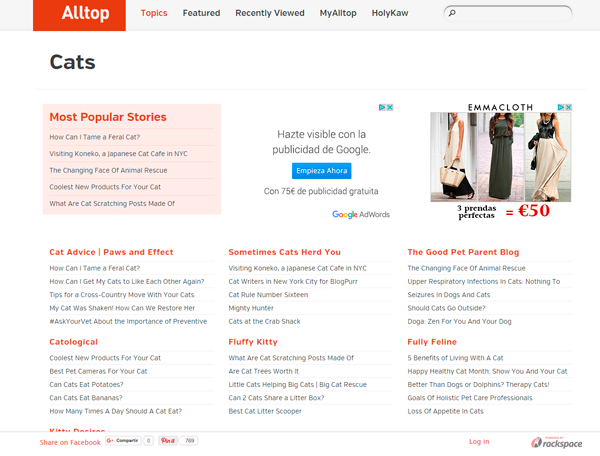Close the Emmacloth ad

(x=566, y=108)
